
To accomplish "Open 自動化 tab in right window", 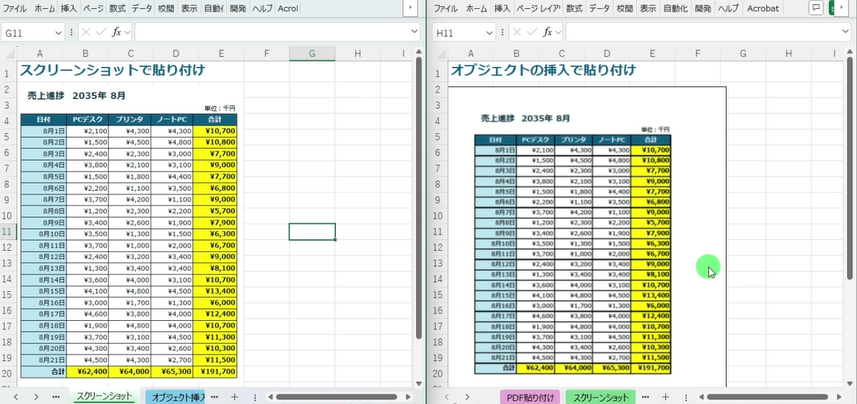I will click(x=676, y=8).
